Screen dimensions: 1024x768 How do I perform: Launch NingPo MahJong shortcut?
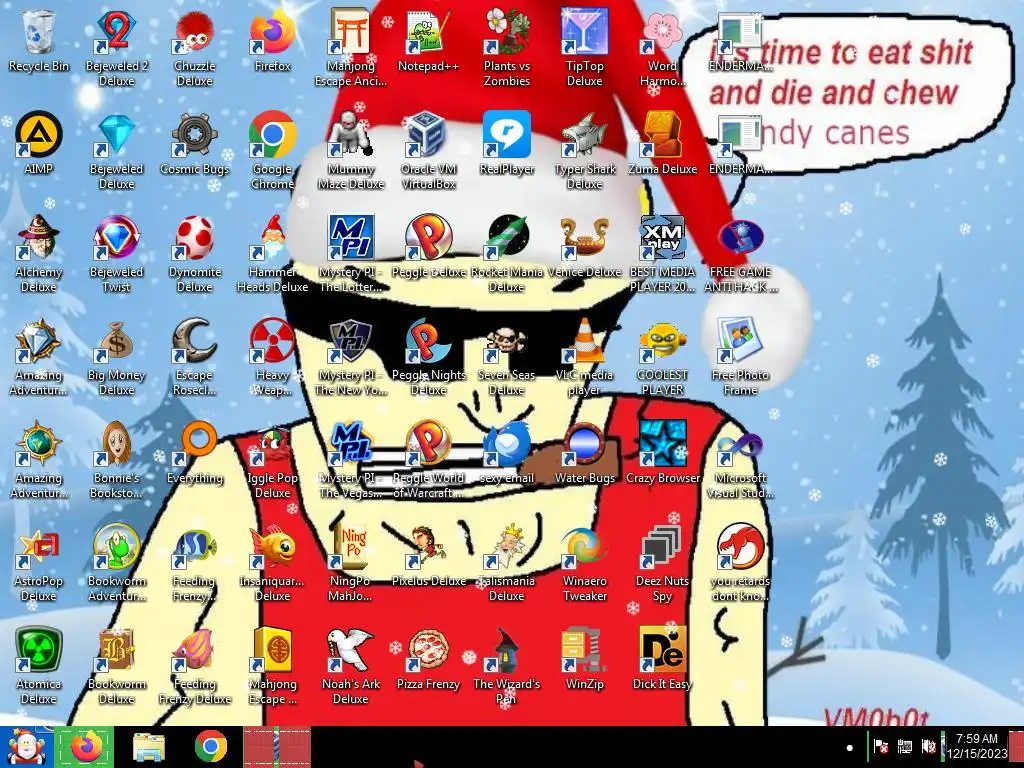[351, 564]
